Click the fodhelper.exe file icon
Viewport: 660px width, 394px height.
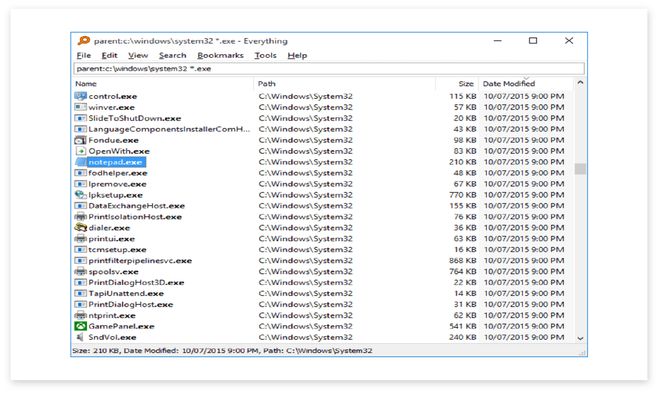(x=80, y=173)
